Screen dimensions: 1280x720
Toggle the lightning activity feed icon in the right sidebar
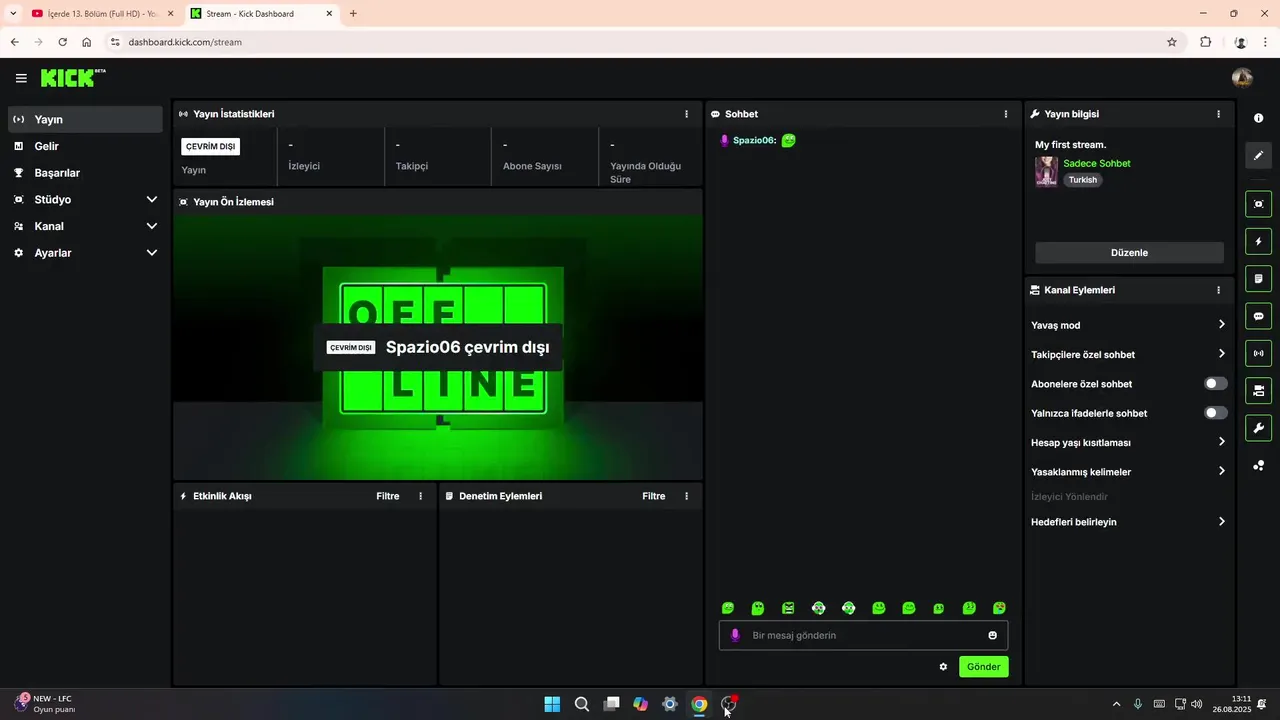coord(1258,241)
